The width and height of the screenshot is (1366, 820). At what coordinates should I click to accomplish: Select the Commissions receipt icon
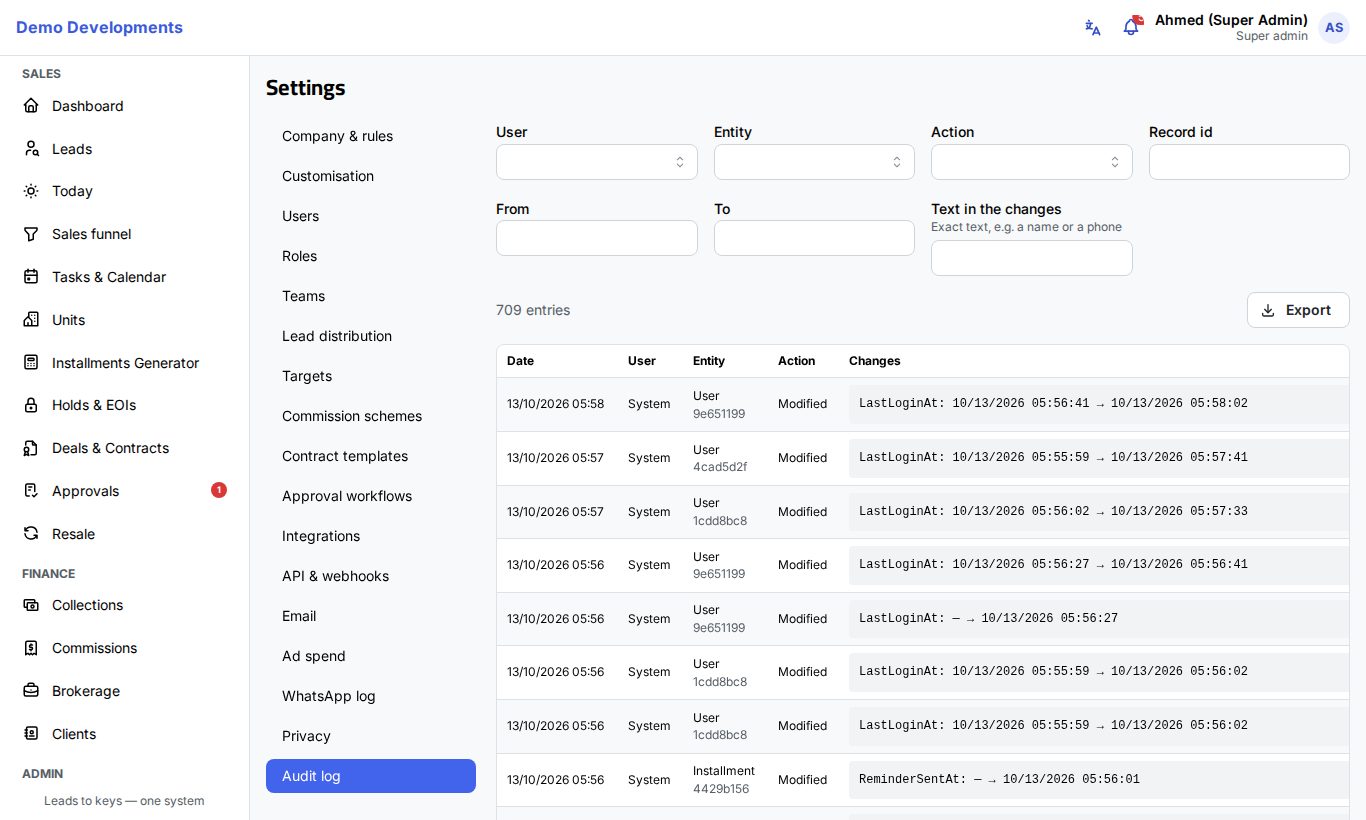click(x=31, y=648)
